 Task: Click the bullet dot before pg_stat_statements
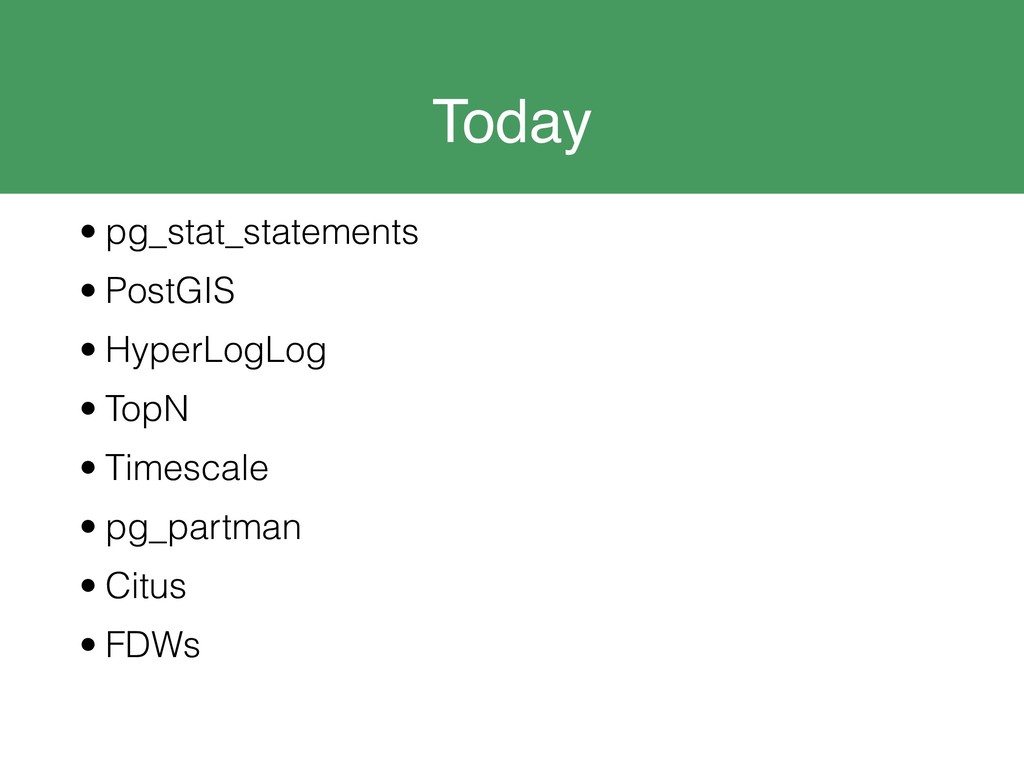pos(88,231)
